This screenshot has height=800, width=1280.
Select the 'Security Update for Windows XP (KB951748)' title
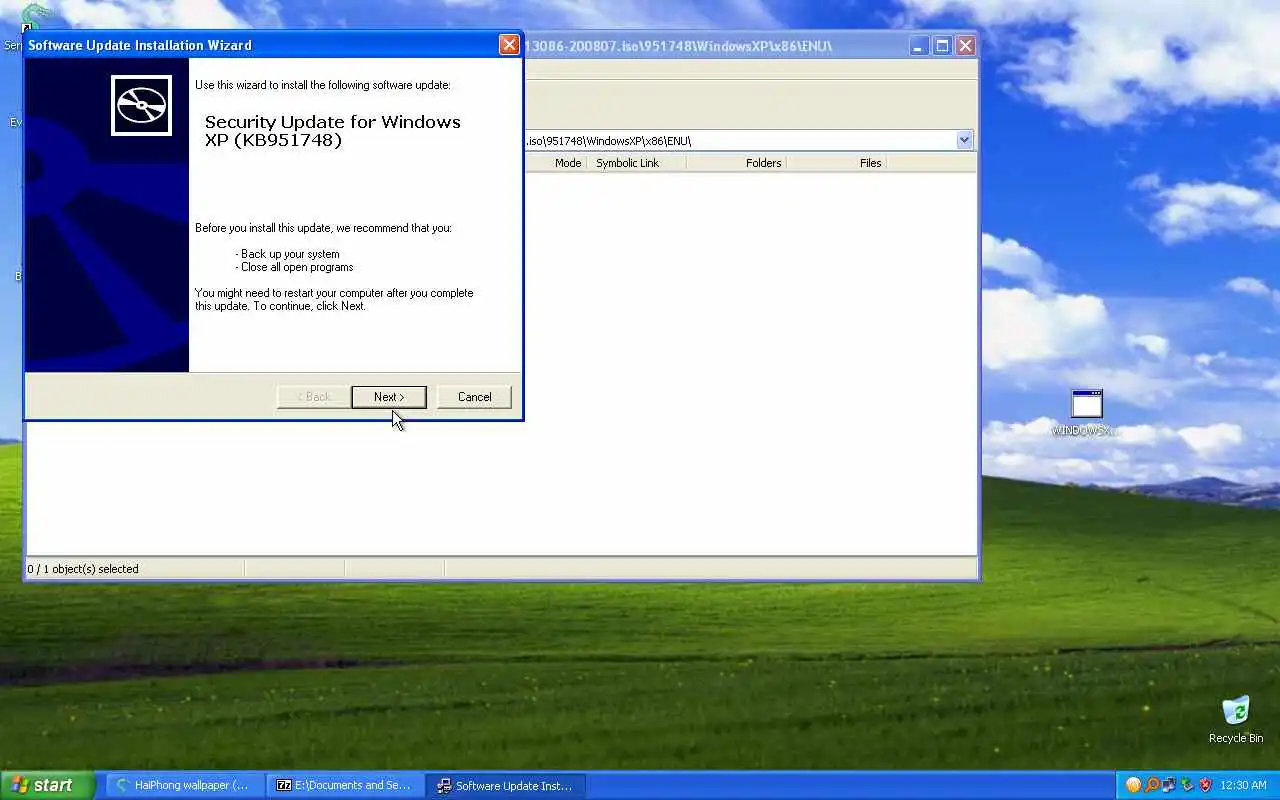point(333,131)
